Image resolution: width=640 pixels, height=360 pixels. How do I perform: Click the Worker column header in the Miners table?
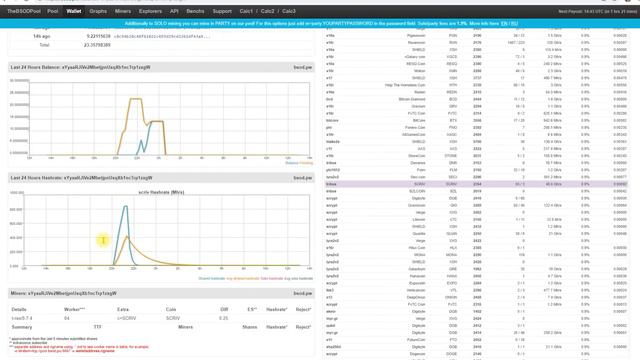pyautogui.click(x=74, y=309)
